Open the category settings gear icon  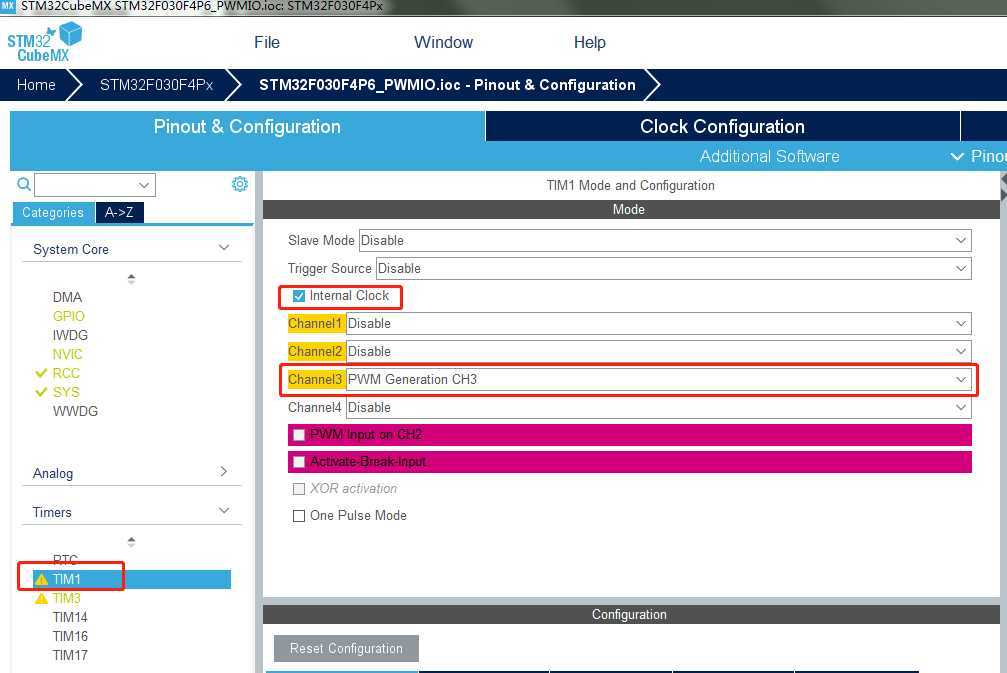[x=240, y=184]
